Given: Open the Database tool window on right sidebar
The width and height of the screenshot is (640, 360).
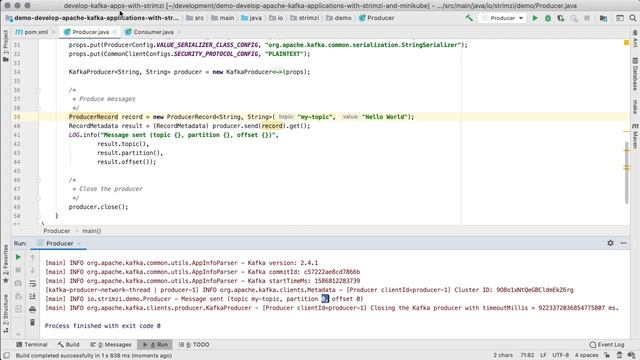Looking at the screenshot, I should click(635, 74).
